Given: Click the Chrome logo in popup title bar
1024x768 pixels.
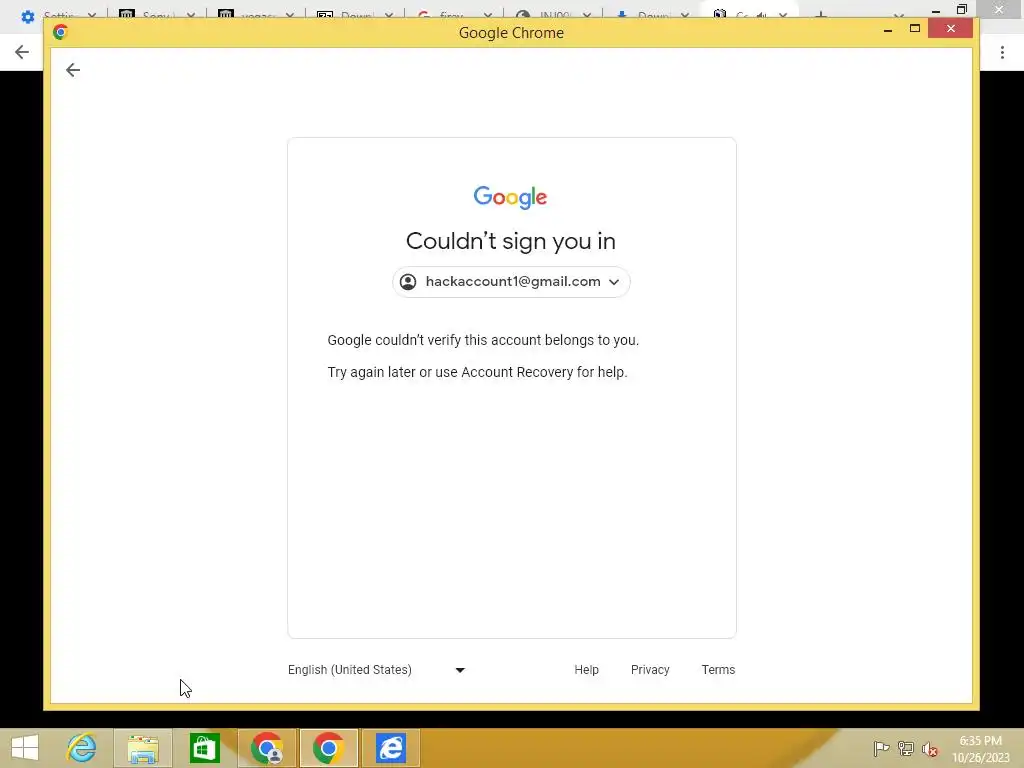Looking at the screenshot, I should pyautogui.click(x=60, y=32).
